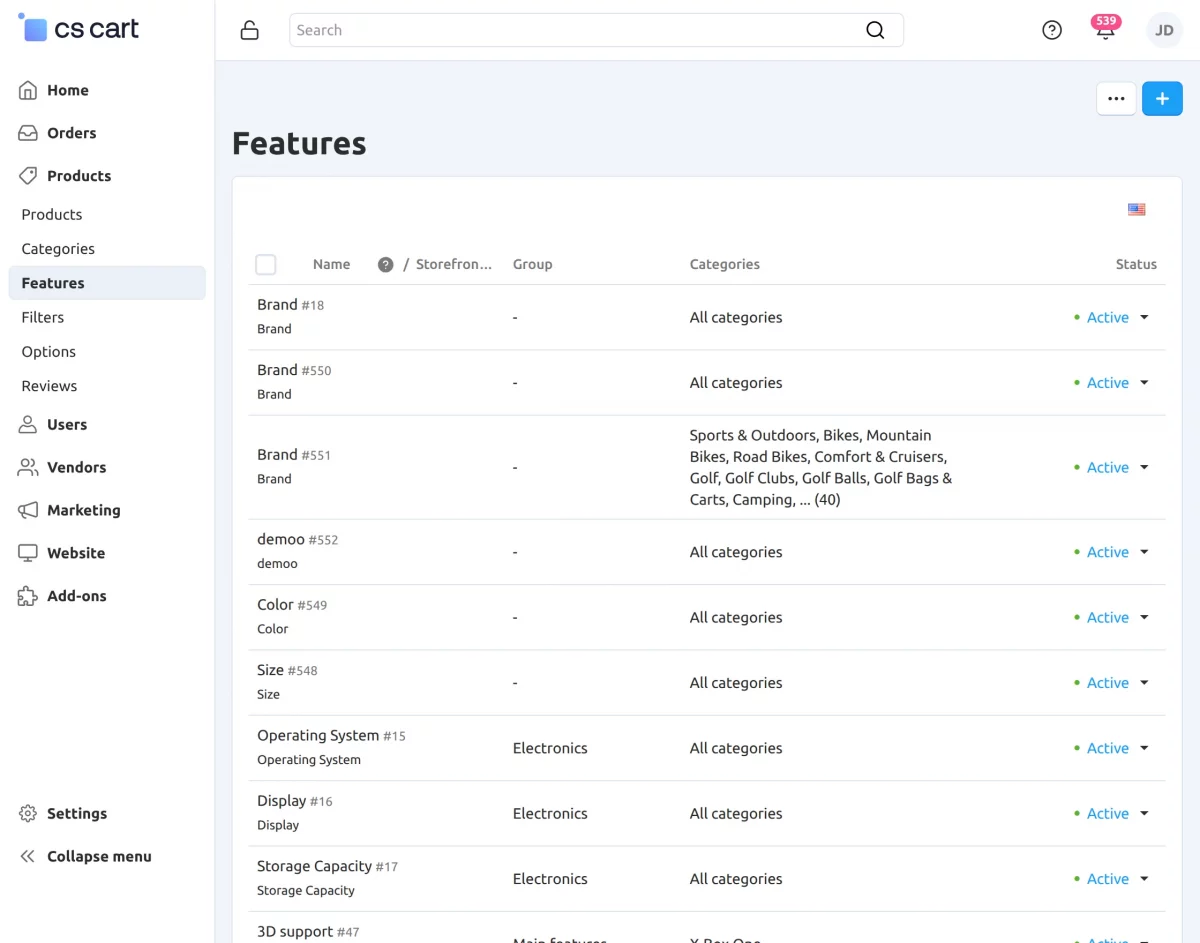Open the demoo #552 feature link
This screenshot has height=943, width=1200.
click(x=280, y=539)
